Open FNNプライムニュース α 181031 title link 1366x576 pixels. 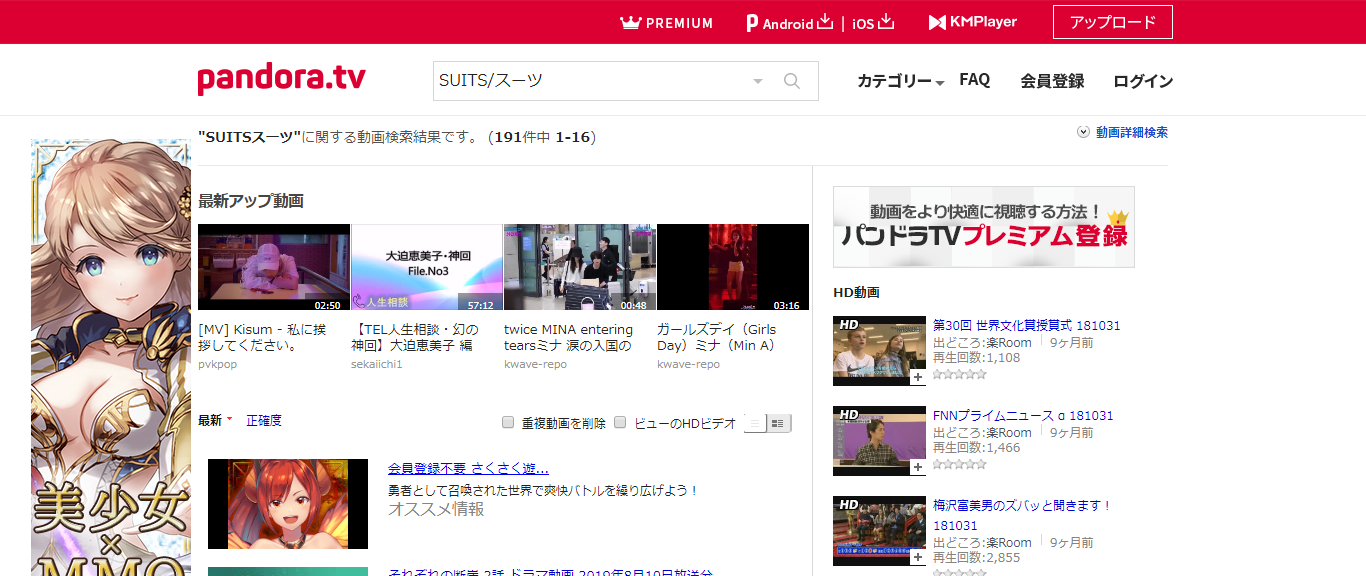point(1023,415)
